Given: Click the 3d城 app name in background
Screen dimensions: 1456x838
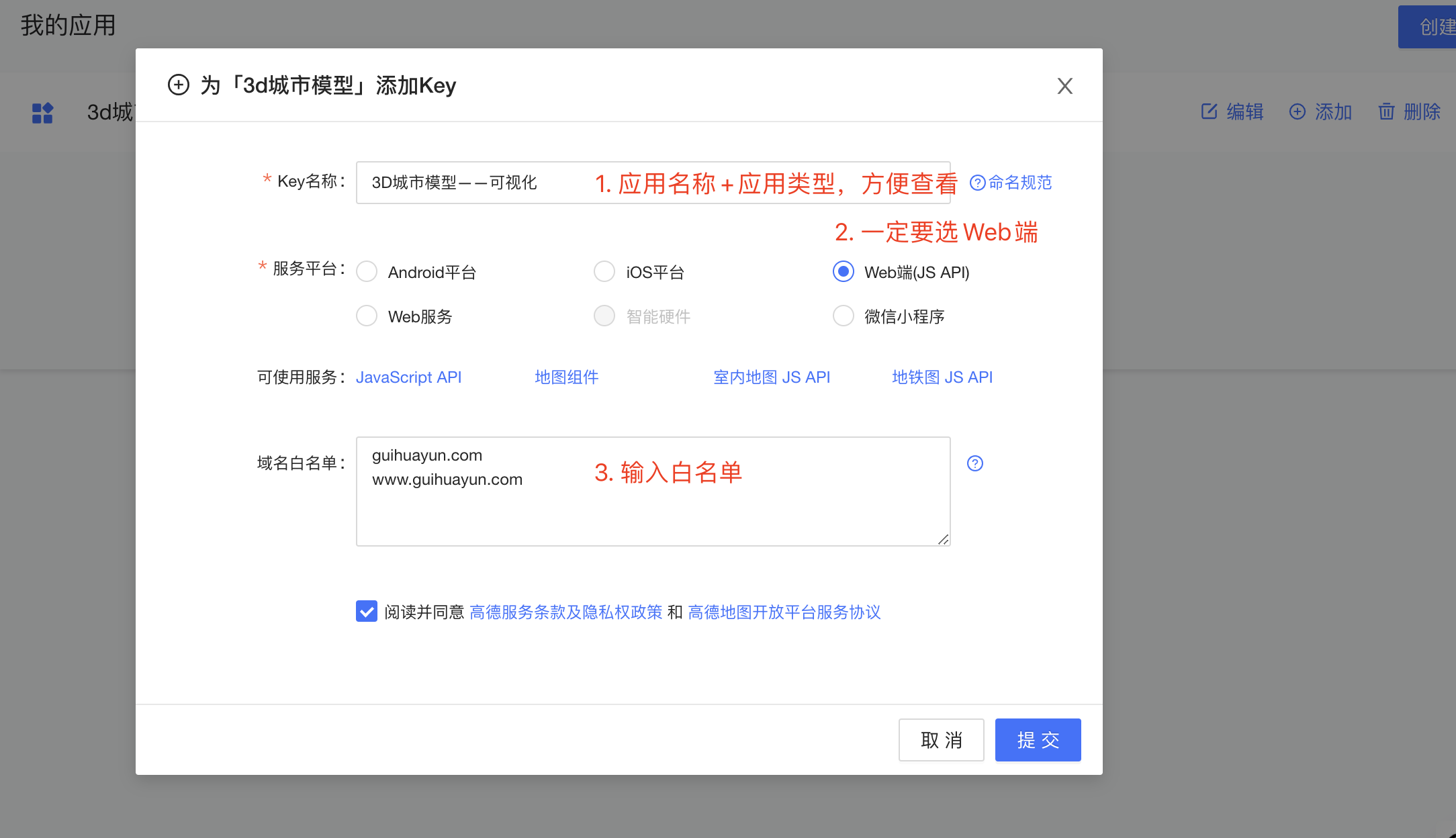Looking at the screenshot, I should click(x=111, y=112).
